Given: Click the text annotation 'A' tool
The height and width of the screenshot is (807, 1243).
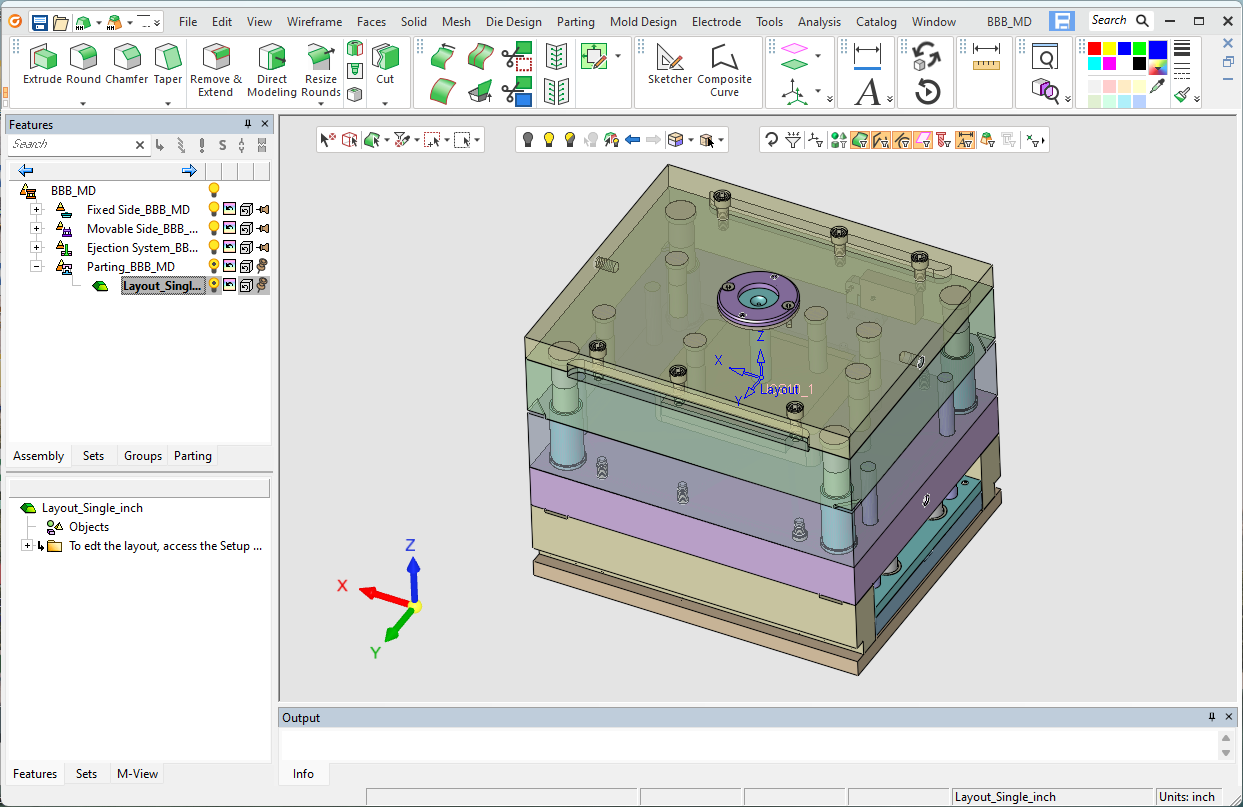Looking at the screenshot, I should (x=868, y=92).
